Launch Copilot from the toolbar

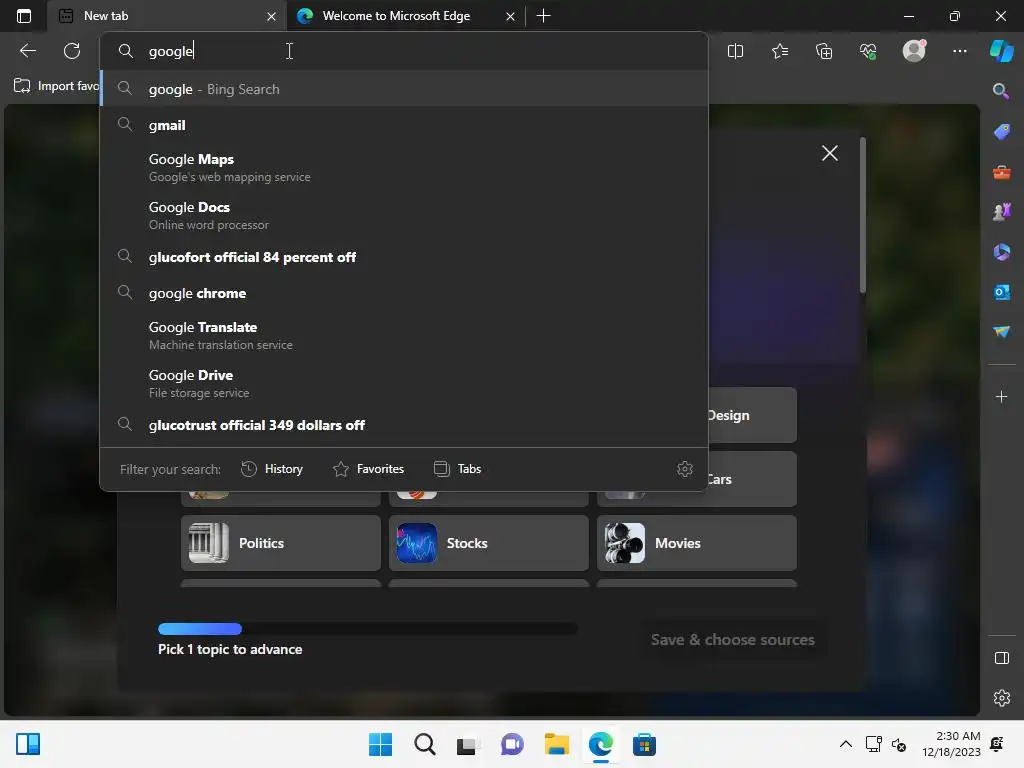tap(1001, 50)
